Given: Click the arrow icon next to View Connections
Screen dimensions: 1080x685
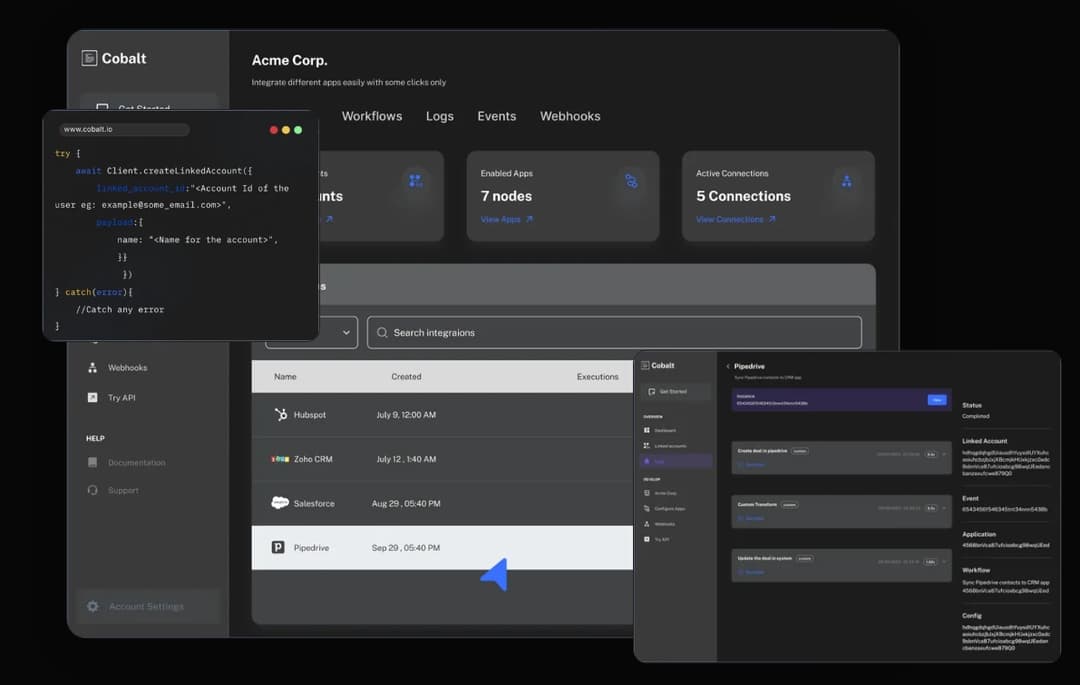Looking at the screenshot, I should 772,220.
